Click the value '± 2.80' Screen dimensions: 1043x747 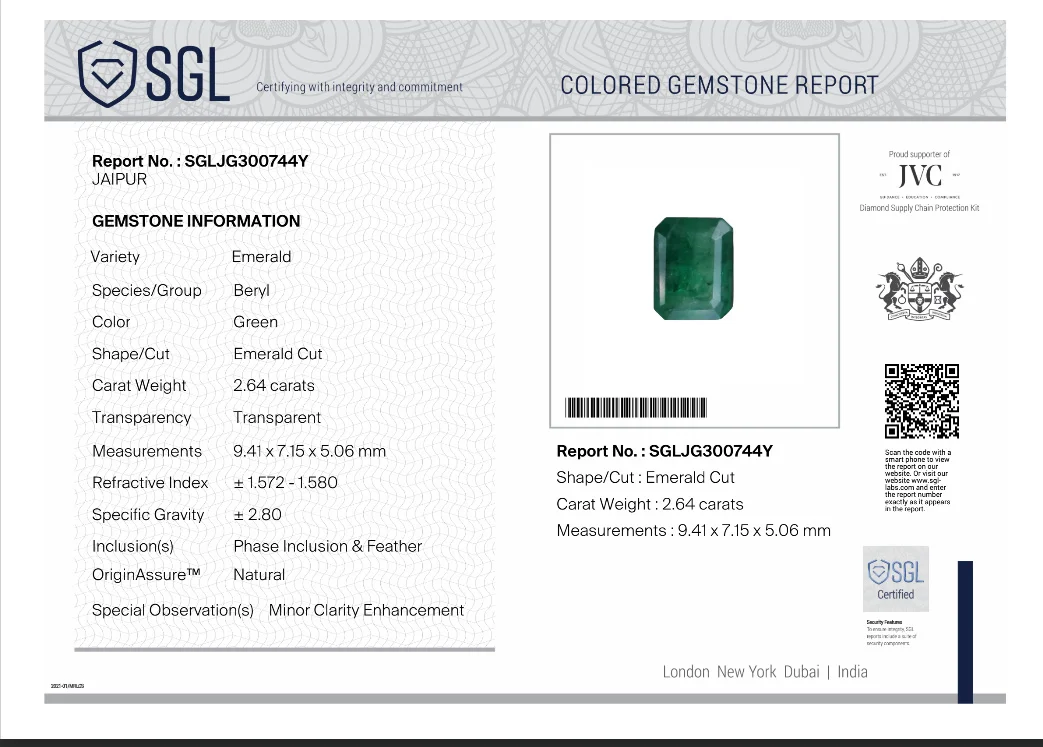point(257,515)
